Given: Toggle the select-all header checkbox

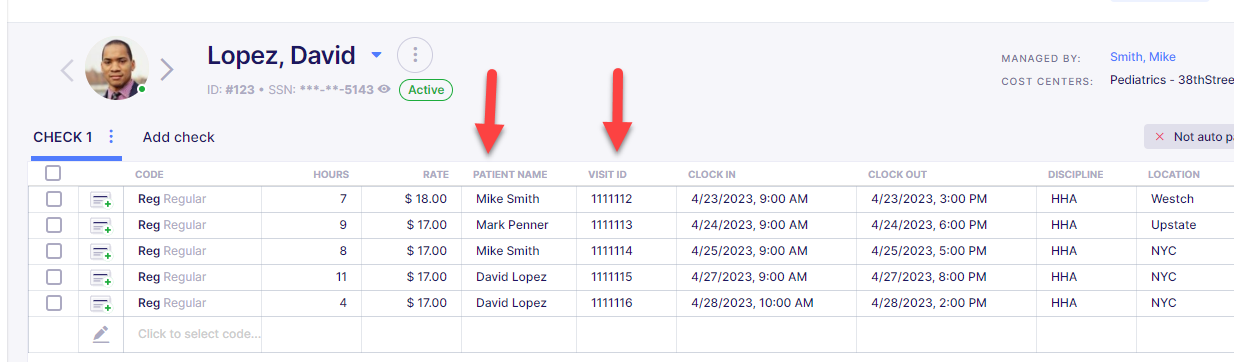Looking at the screenshot, I should click(x=54, y=173).
